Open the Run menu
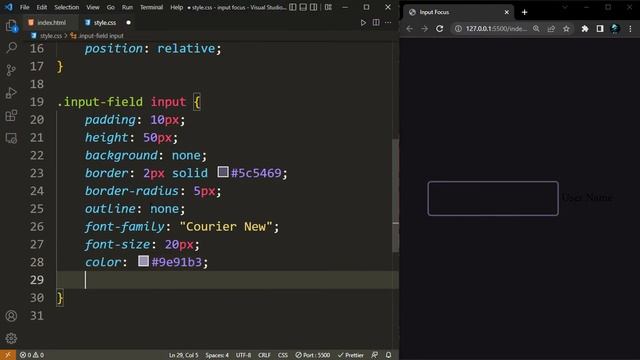640x360 pixels. 127,7
